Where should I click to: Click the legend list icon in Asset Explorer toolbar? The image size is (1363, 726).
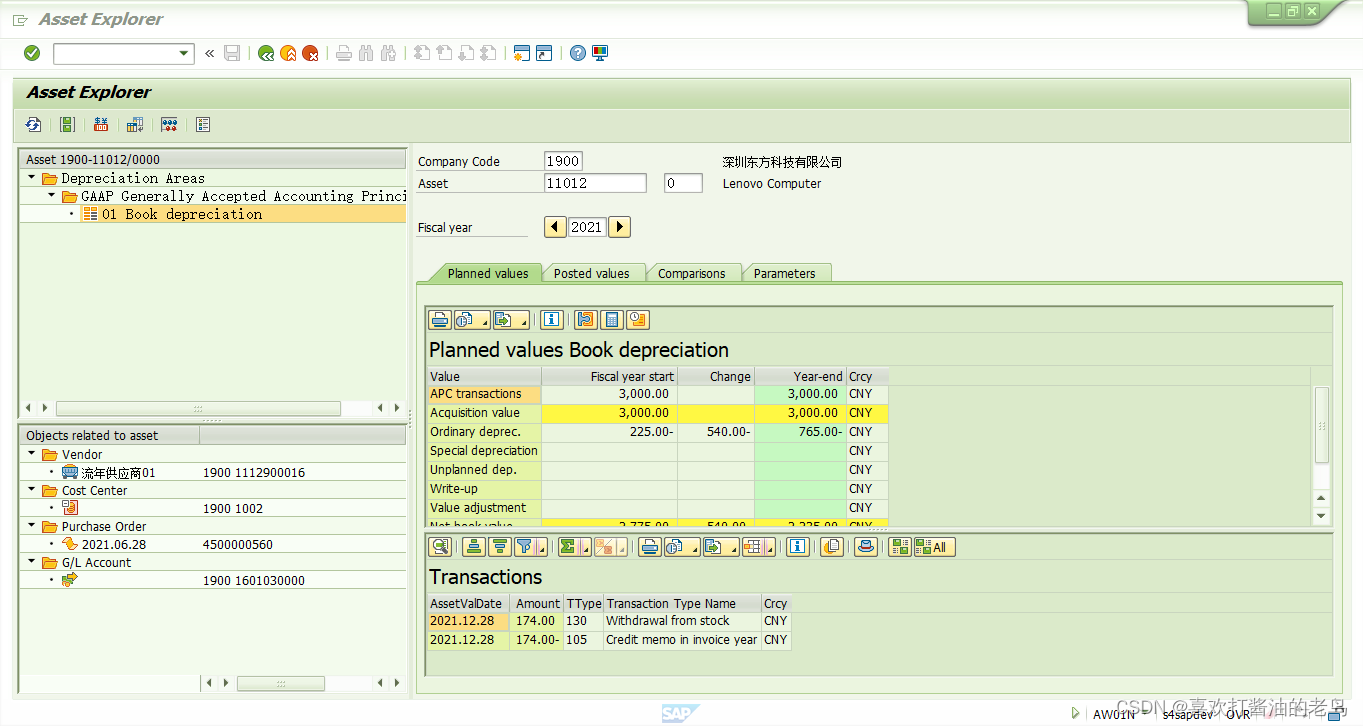[203, 125]
